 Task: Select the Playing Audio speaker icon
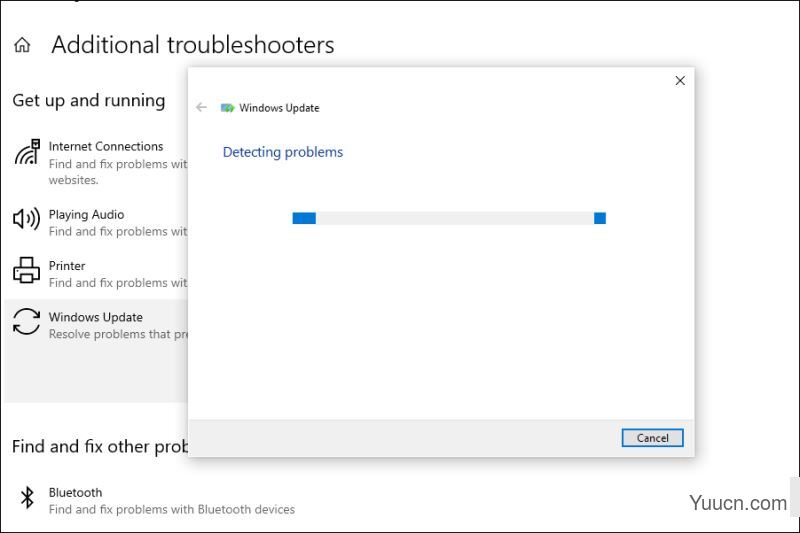pyautogui.click(x=26, y=219)
